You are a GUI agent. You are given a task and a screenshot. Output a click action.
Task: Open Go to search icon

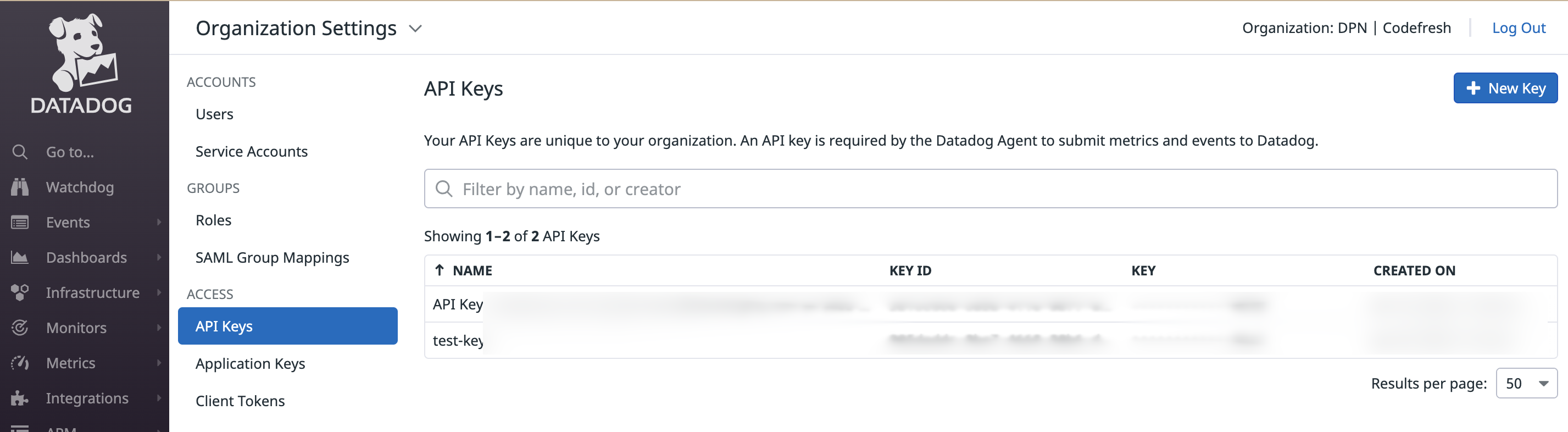19,152
